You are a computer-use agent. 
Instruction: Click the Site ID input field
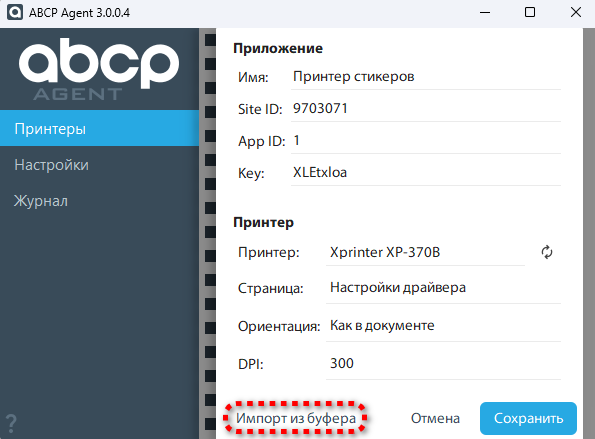pyautogui.click(x=426, y=109)
